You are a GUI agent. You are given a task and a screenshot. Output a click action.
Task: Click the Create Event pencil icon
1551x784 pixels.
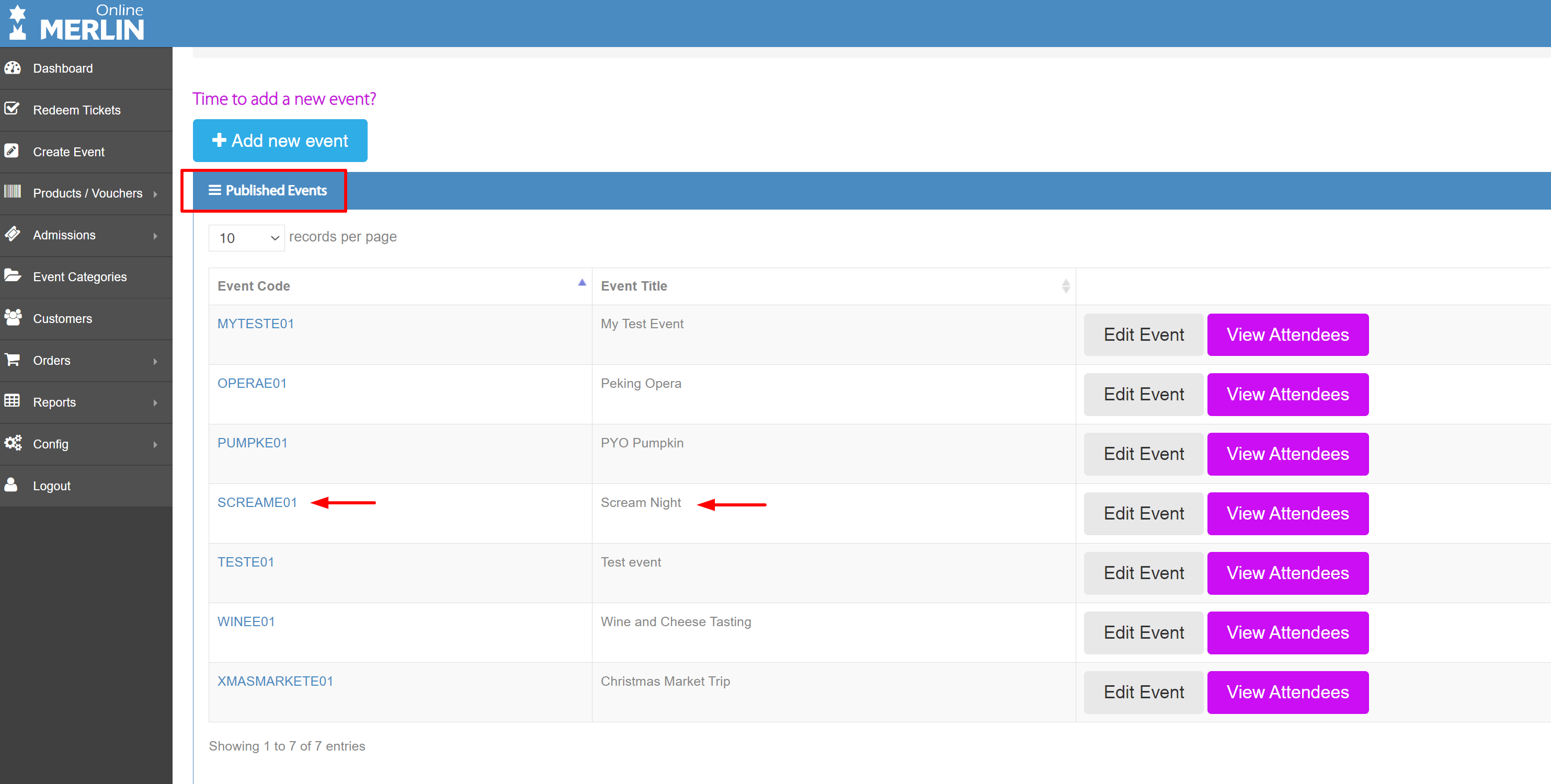click(x=12, y=151)
